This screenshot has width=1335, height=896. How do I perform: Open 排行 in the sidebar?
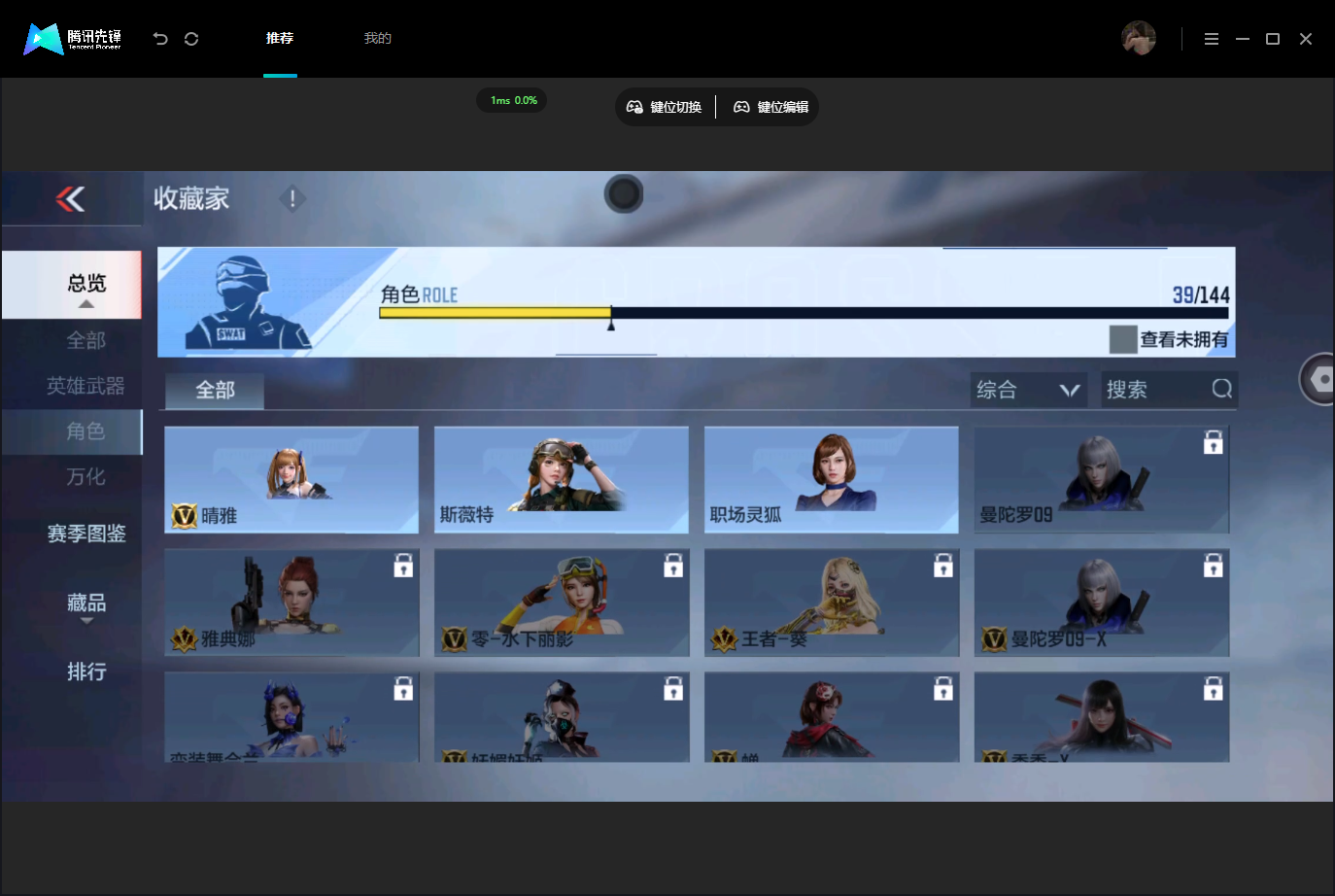point(86,672)
